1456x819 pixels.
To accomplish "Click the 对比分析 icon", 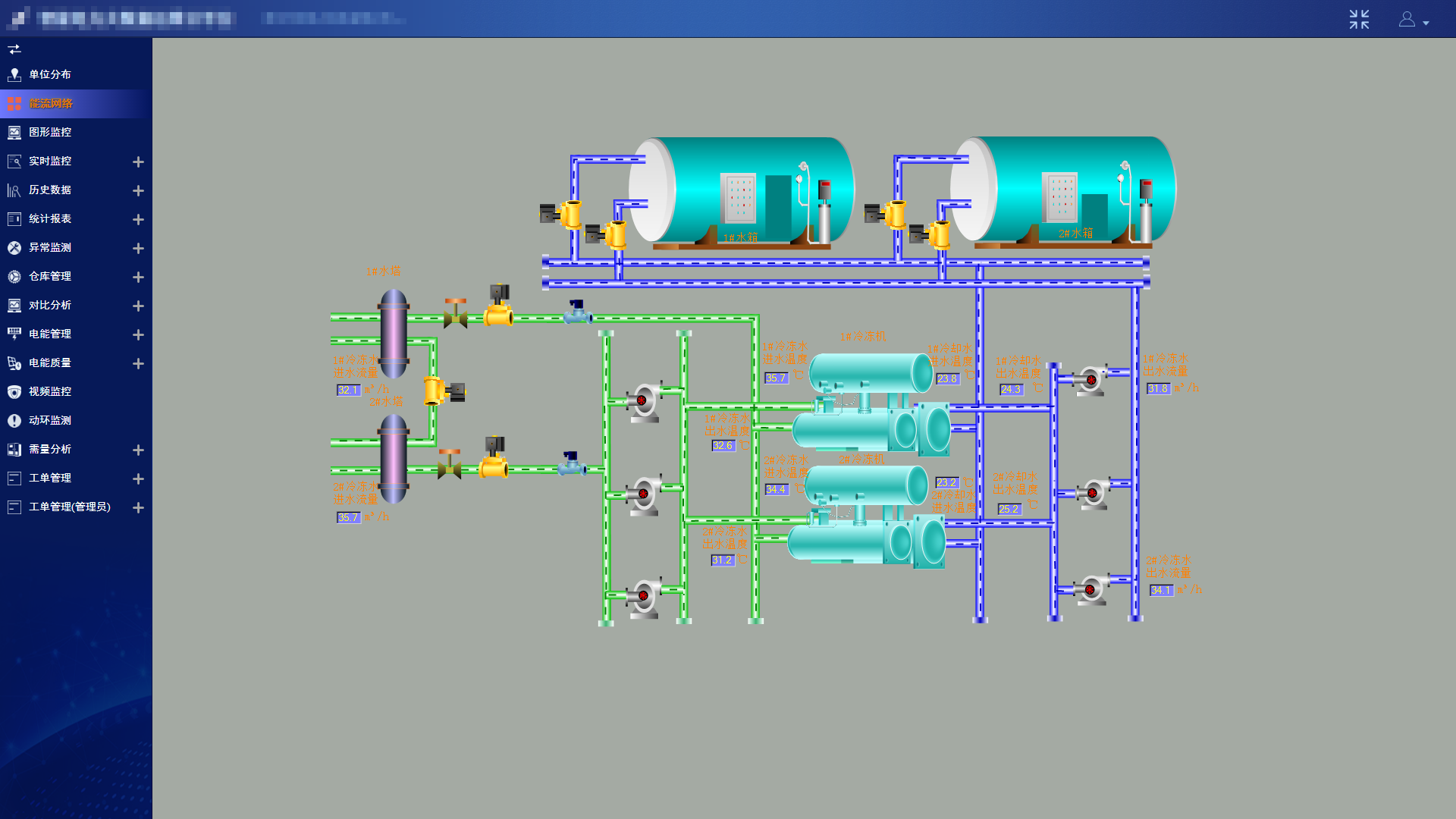I will pos(14,305).
